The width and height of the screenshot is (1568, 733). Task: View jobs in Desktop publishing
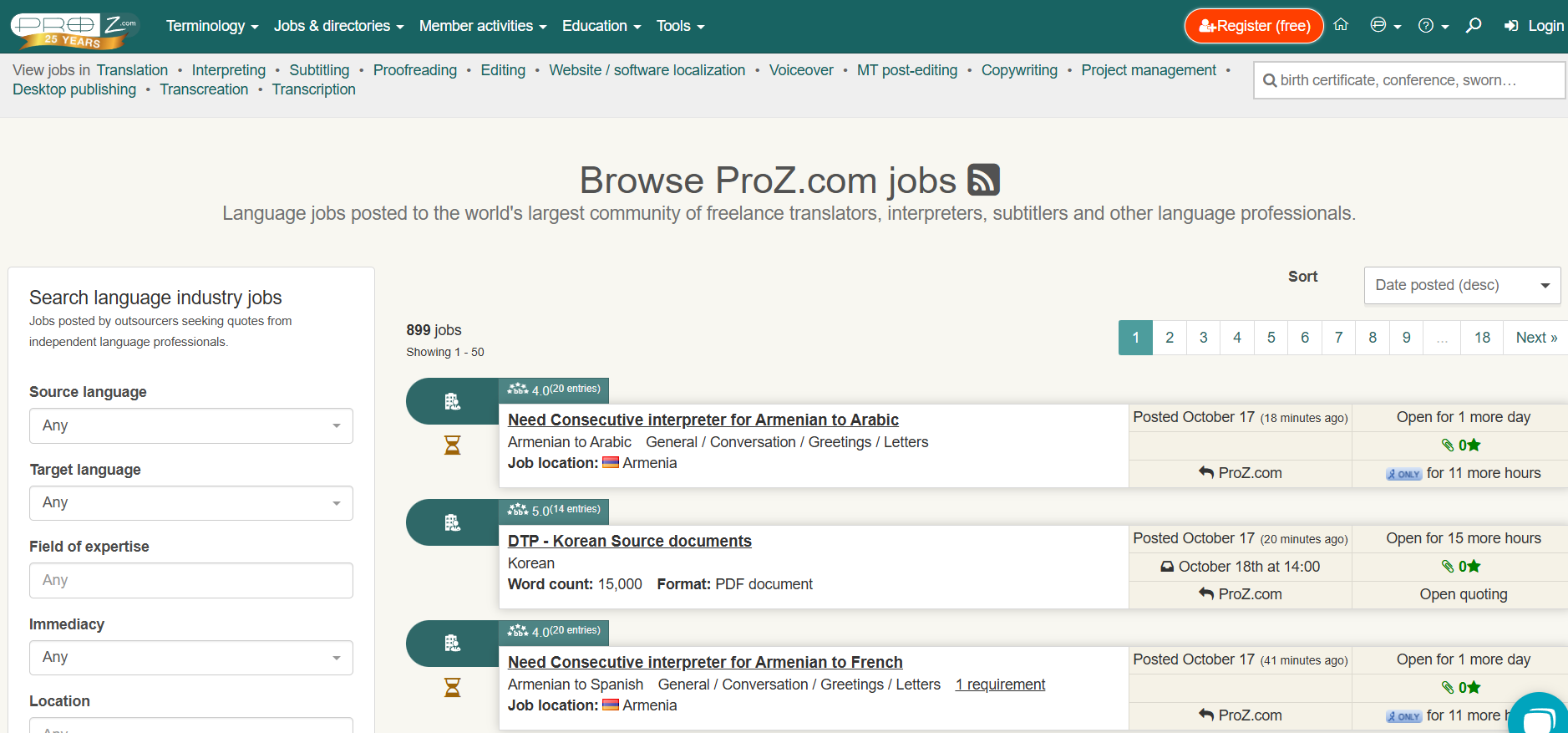(74, 89)
